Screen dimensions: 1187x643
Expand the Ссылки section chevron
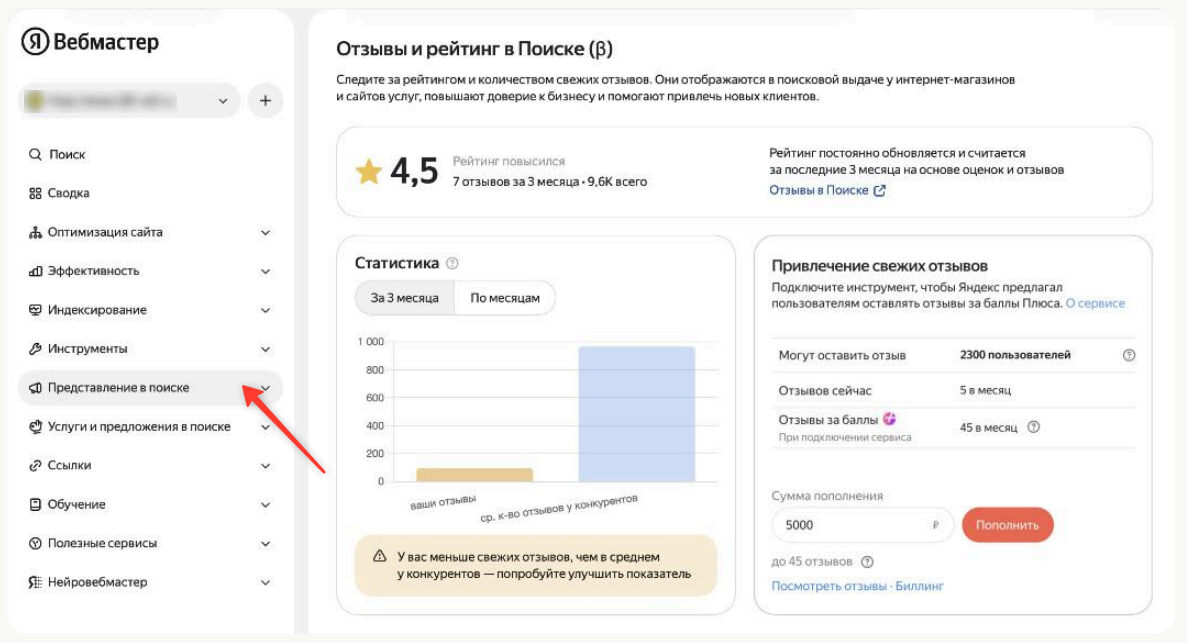coord(266,467)
